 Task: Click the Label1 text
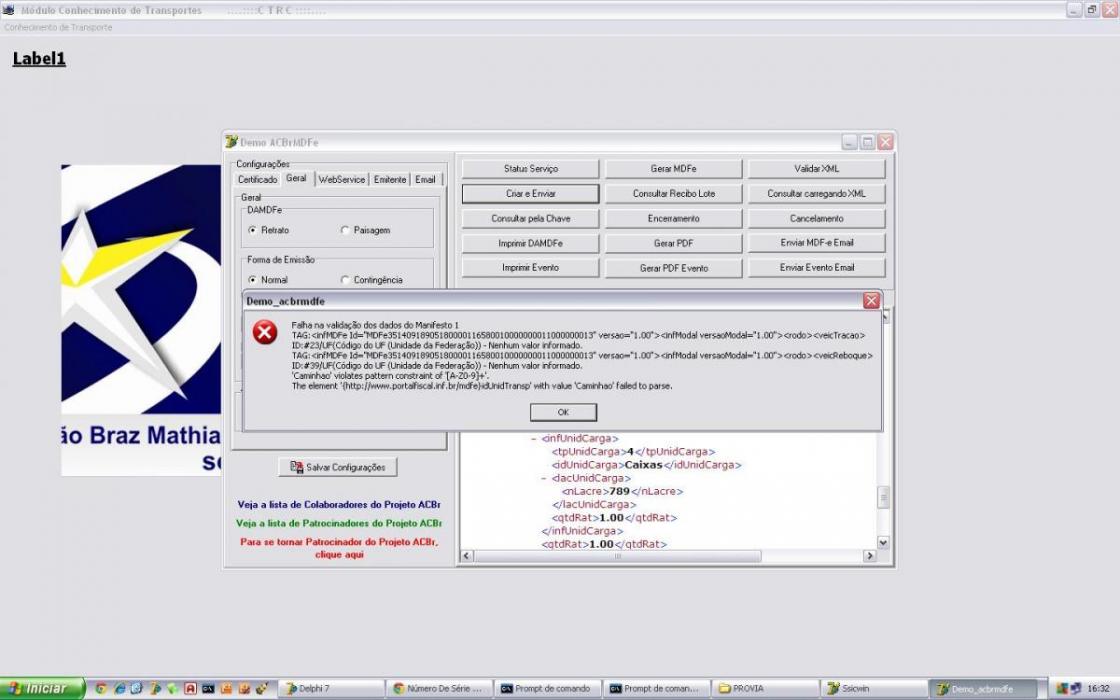(x=39, y=59)
